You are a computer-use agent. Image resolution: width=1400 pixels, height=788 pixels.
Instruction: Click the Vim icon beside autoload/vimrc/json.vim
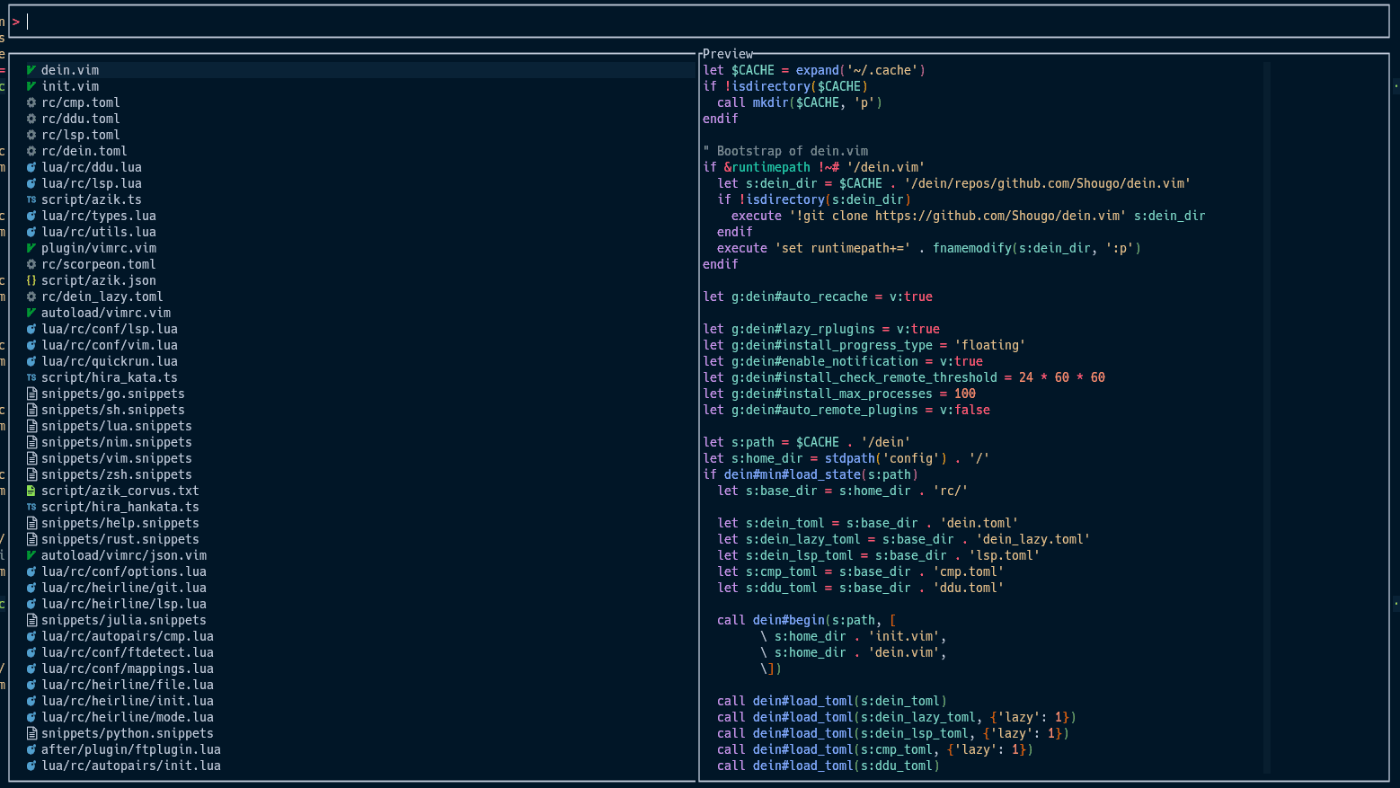coord(31,555)
